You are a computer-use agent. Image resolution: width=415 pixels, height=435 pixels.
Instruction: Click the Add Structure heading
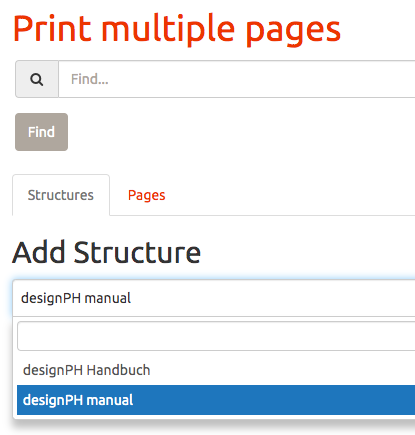point(106,252)
